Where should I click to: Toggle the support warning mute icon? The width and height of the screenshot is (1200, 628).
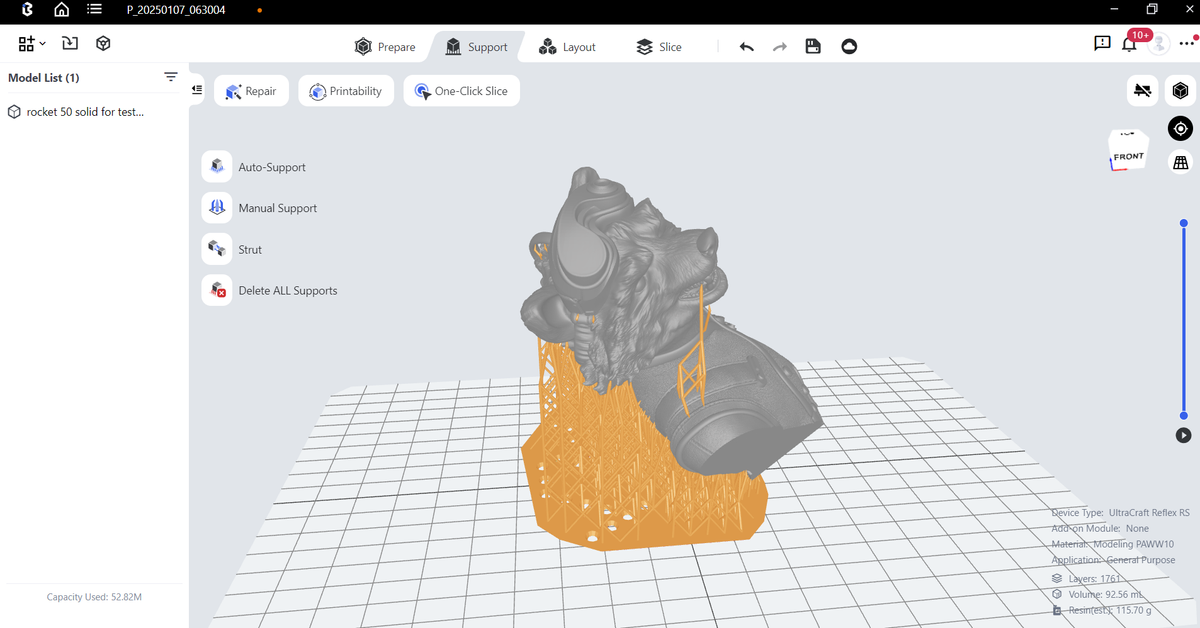[1143, 90]
